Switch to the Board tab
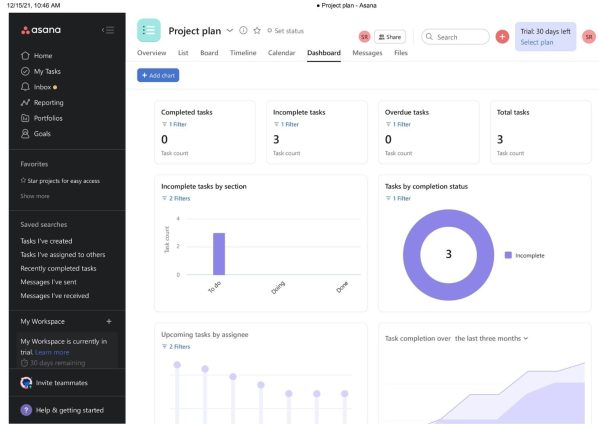Screen dimensions: 599x424 click(209, 53)
